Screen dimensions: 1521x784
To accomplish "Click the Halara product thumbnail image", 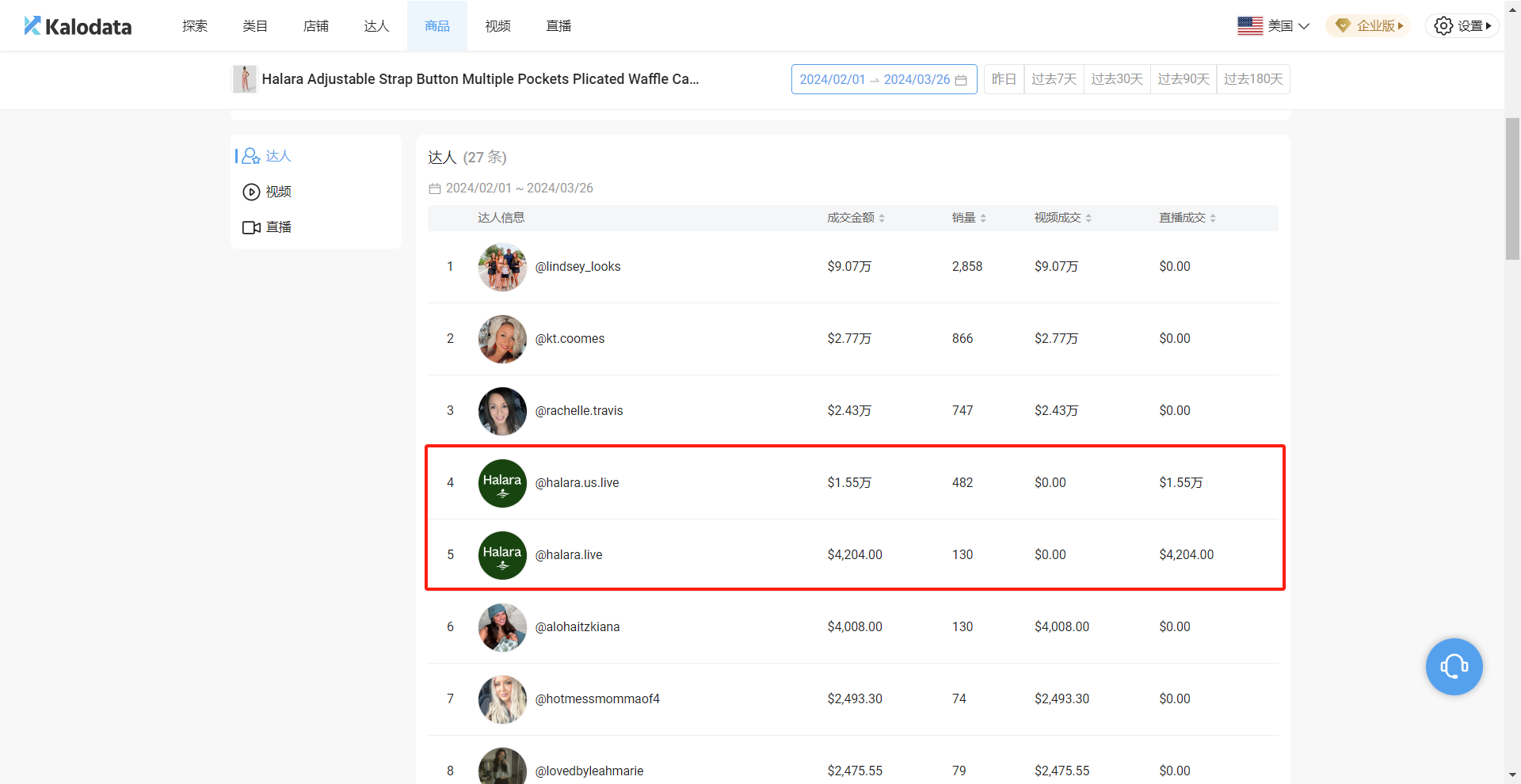I will [245, 79].
